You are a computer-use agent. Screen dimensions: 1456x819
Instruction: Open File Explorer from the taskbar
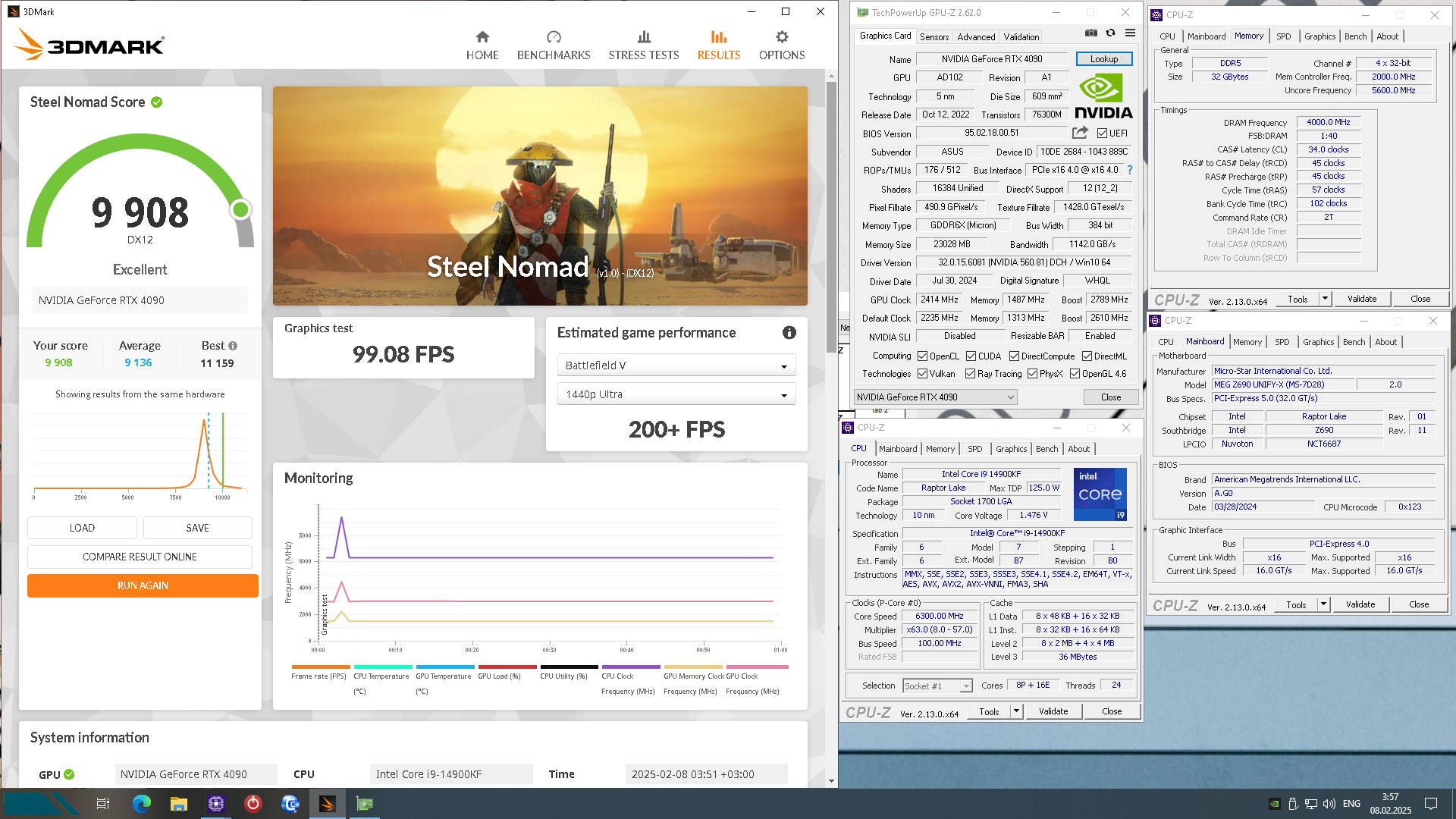coord(179,804)
